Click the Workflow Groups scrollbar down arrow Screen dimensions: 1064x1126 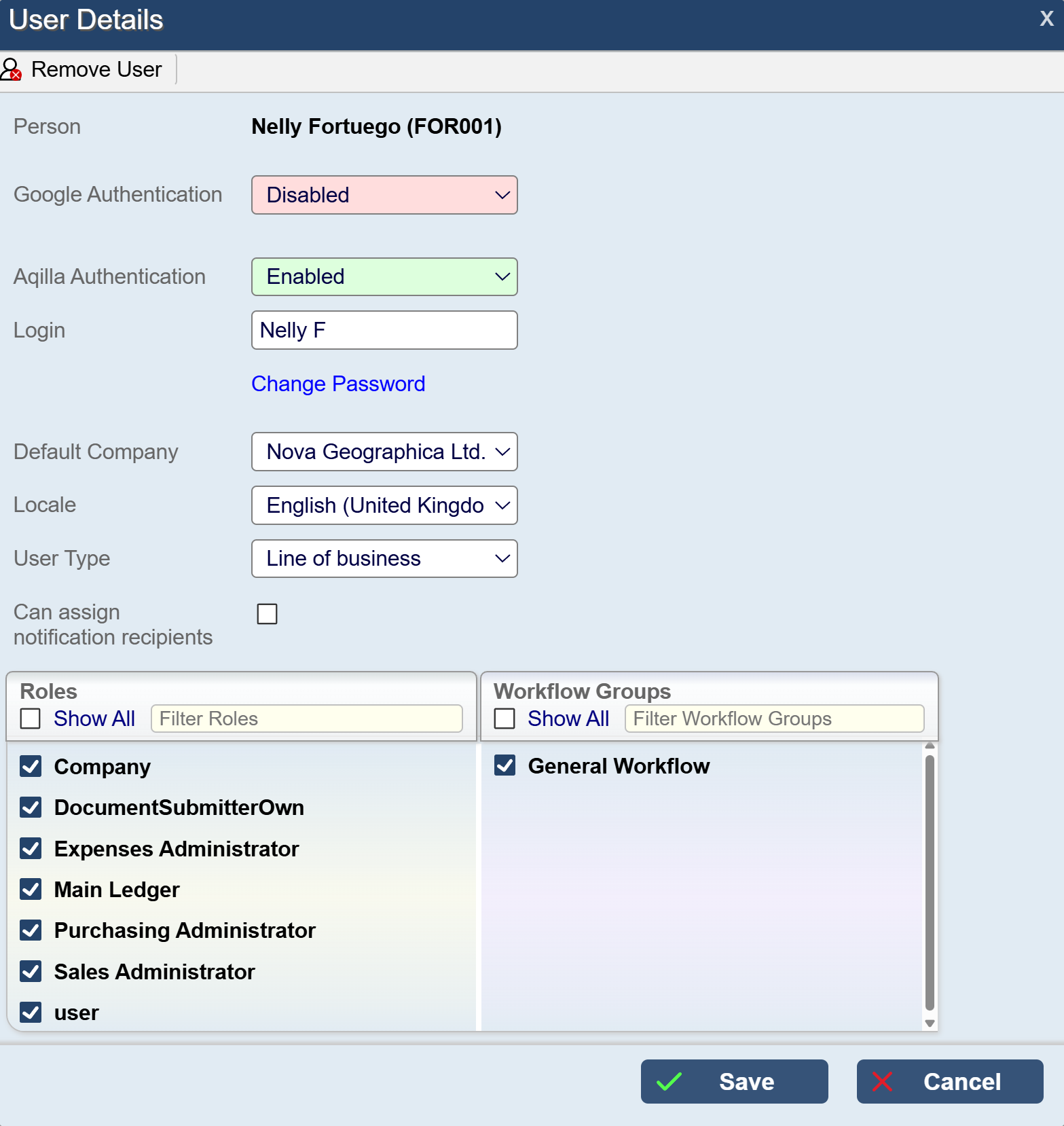point(930,1023)
